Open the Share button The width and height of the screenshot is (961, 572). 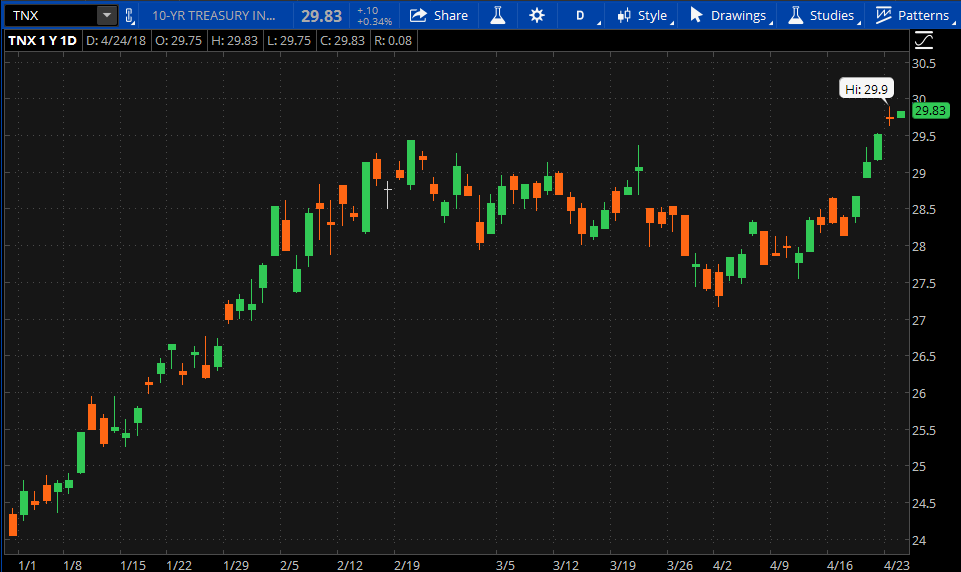click(439, 15)
